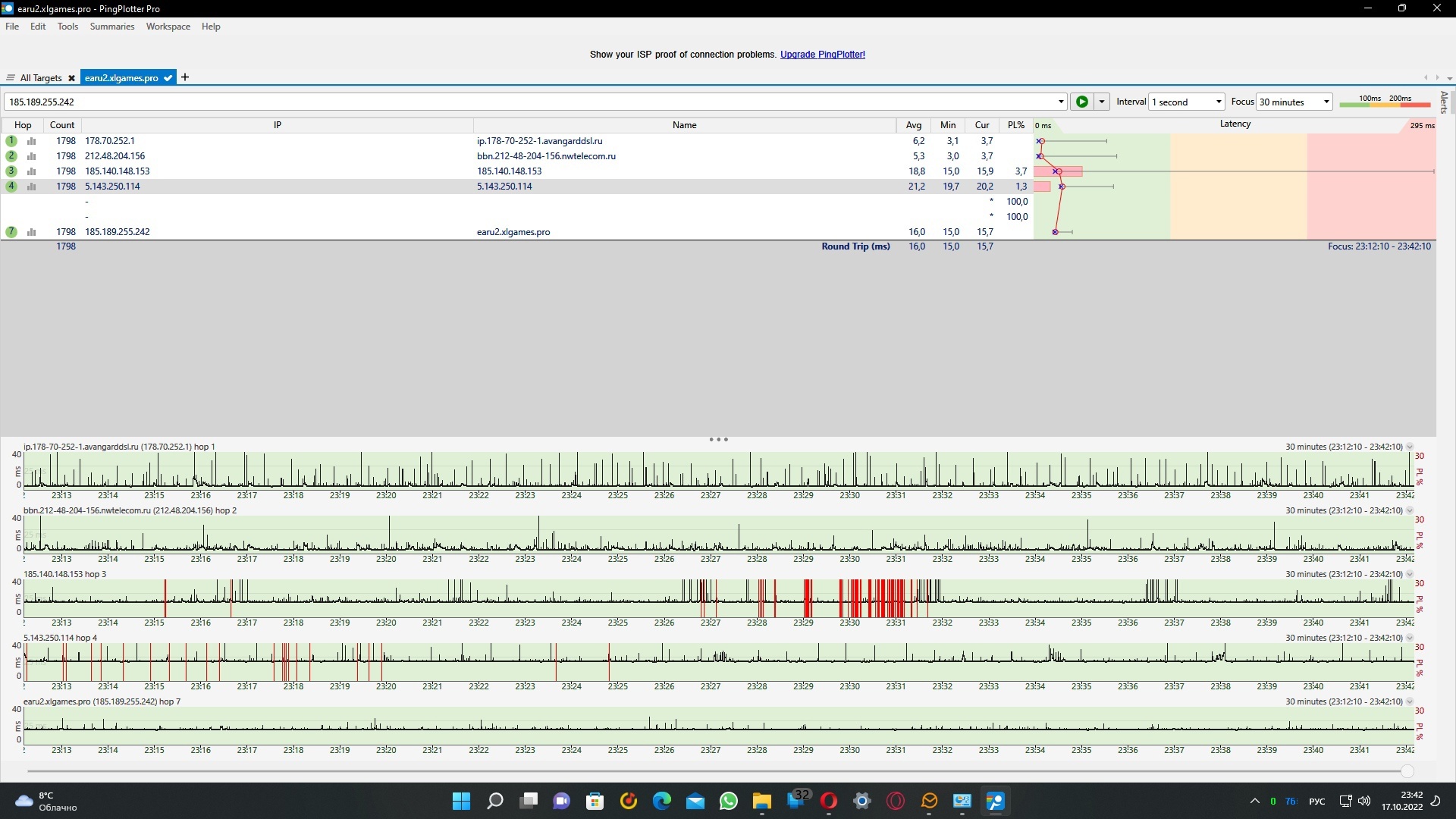The width and height of the screenshot is (1456, 819).
Task: Click the green hop 7 number badge
Action: pyautogui.click(x=11, y=232)
